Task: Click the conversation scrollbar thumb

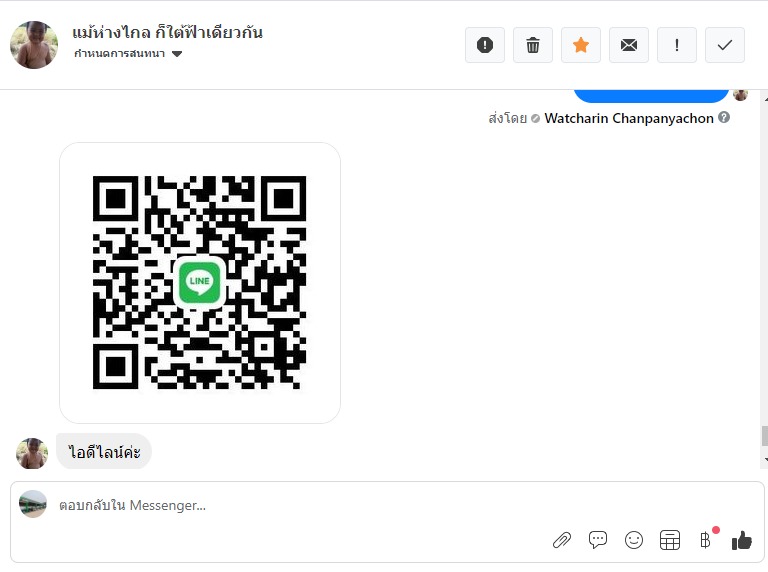Action: pos(764,436)
